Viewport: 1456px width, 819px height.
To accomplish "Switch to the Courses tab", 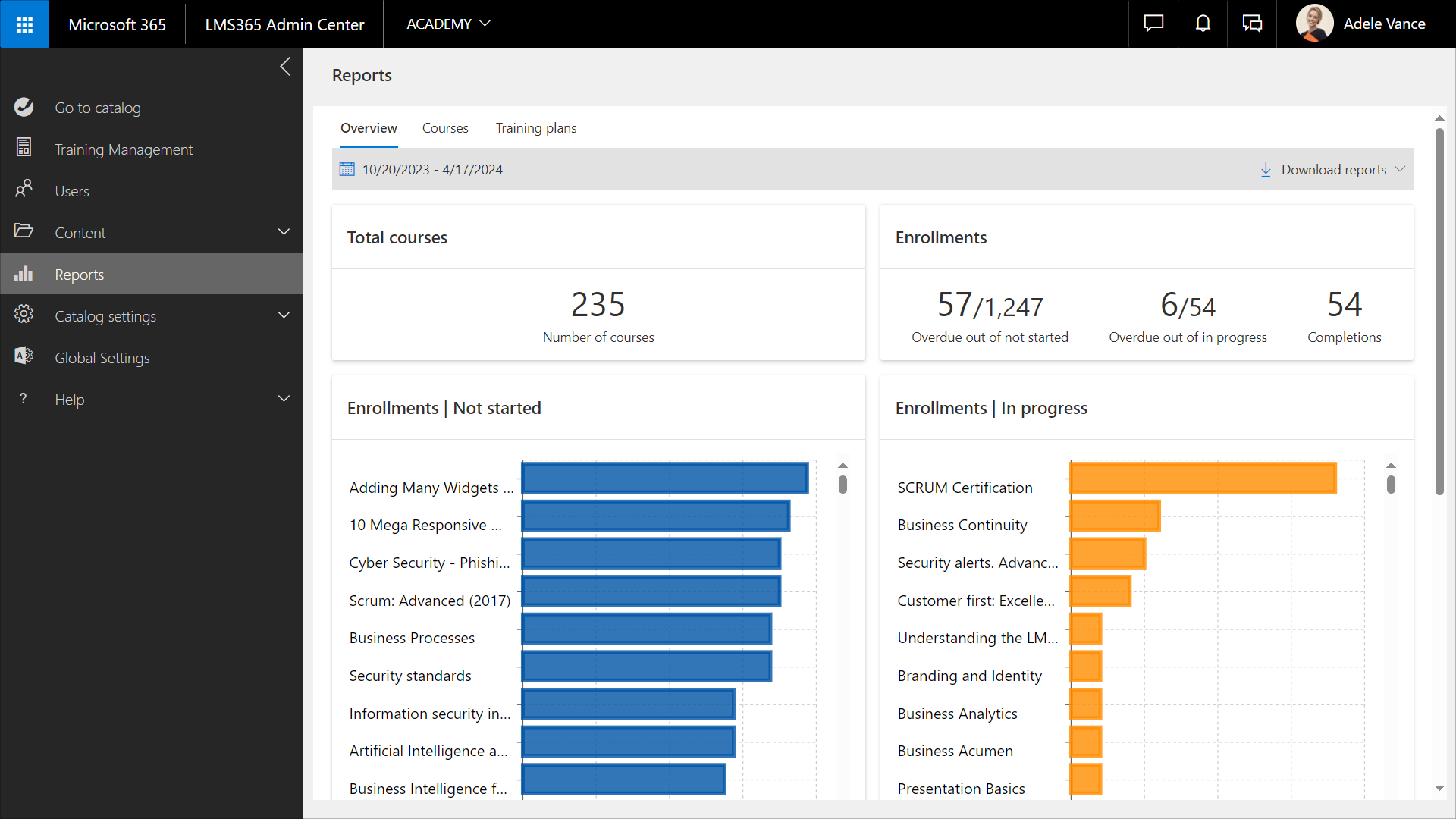I will (445, 128).
